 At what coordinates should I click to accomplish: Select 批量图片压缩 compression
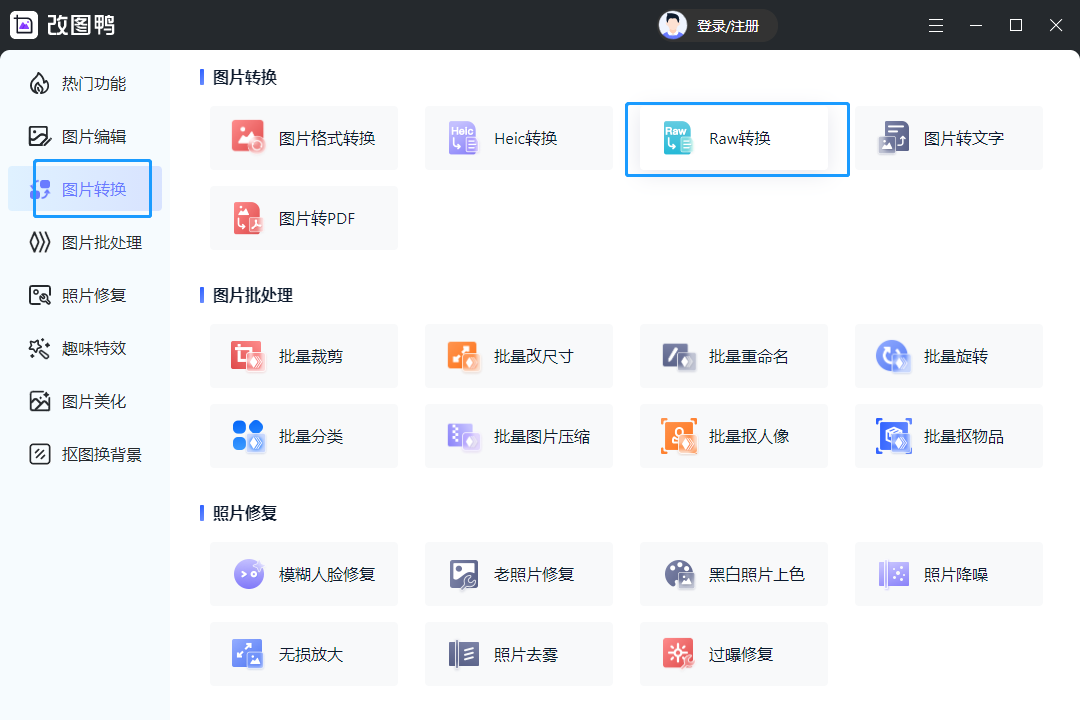(x=518, y=436)
